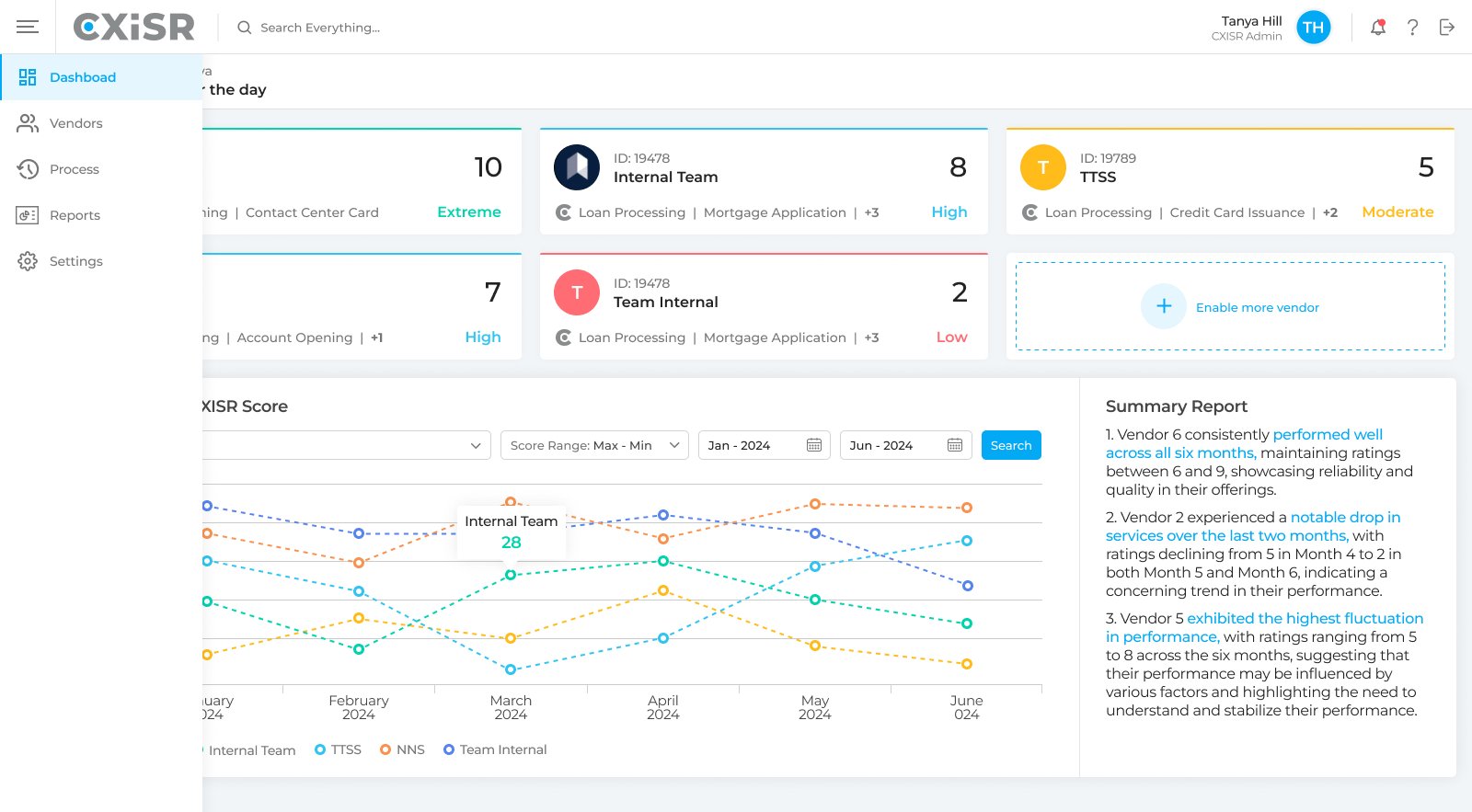
Task: Click the logout icon
Action: coord(1447,28)
